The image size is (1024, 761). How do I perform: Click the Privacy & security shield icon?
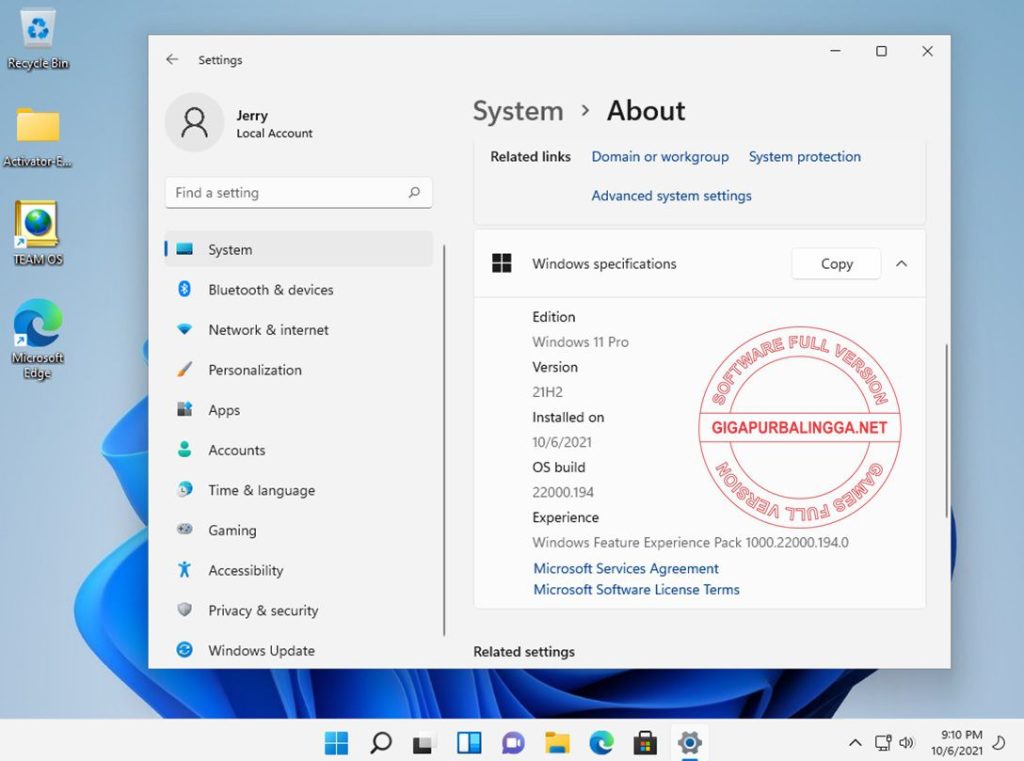(x=185, y=609)
